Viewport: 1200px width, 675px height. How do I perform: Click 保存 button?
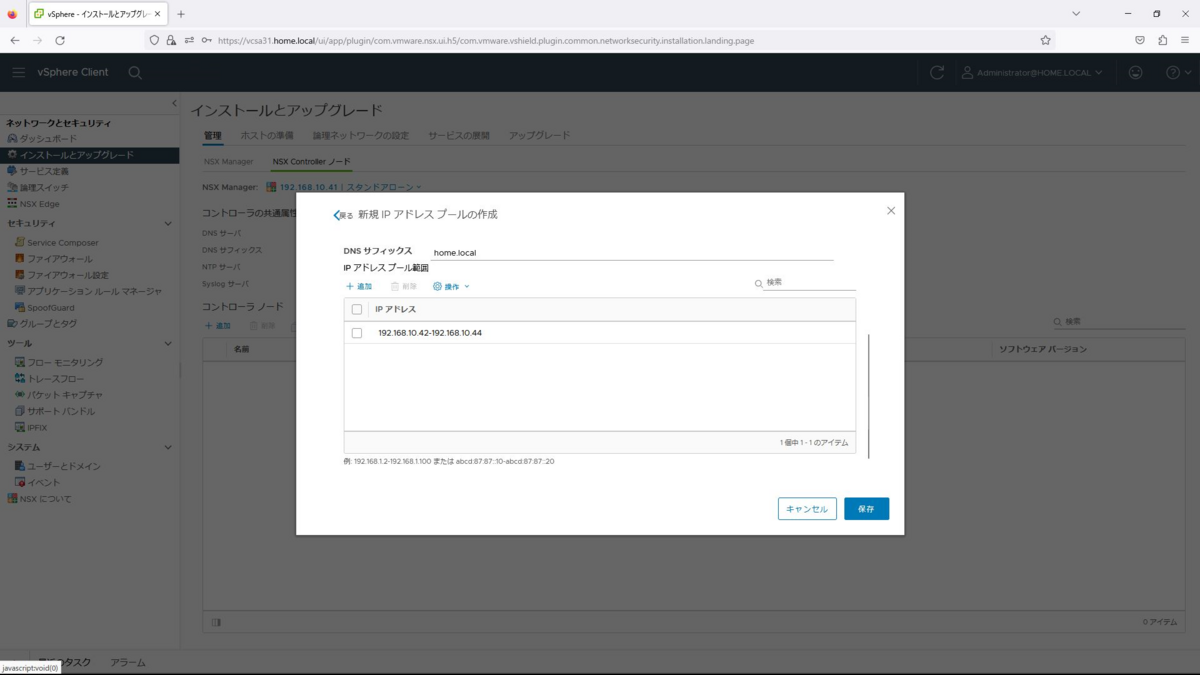tap(866, 509)
